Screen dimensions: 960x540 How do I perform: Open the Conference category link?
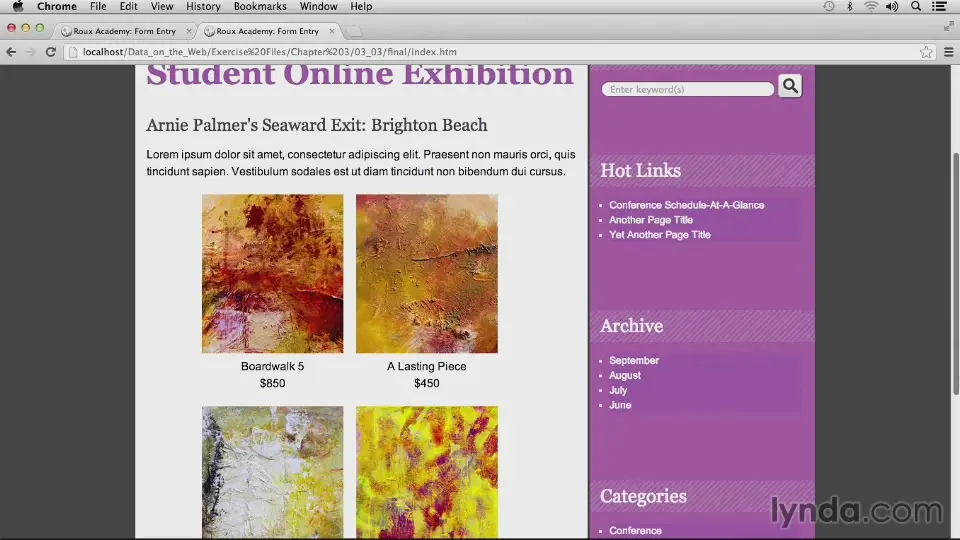click(x=635, y=531)
